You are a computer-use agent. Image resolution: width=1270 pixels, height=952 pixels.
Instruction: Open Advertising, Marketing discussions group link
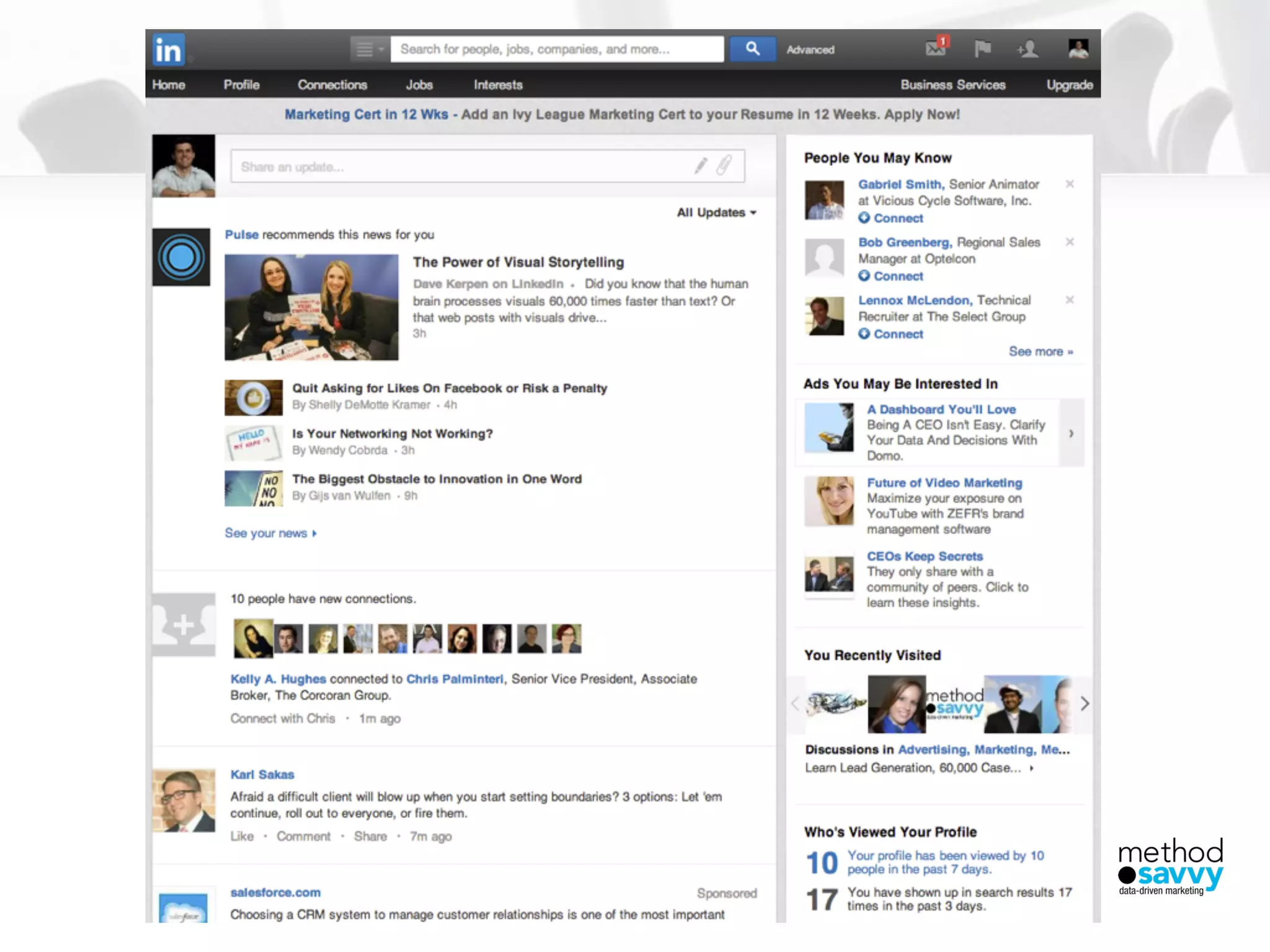(984, 750)
